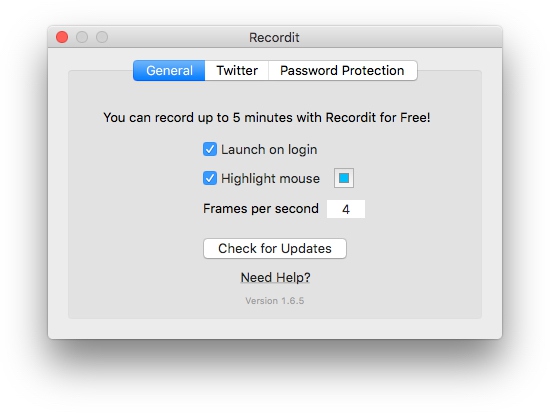The width and height of the screenshot is (550, 413).
Task: Select the Password Protection tab
Action: 343,71
